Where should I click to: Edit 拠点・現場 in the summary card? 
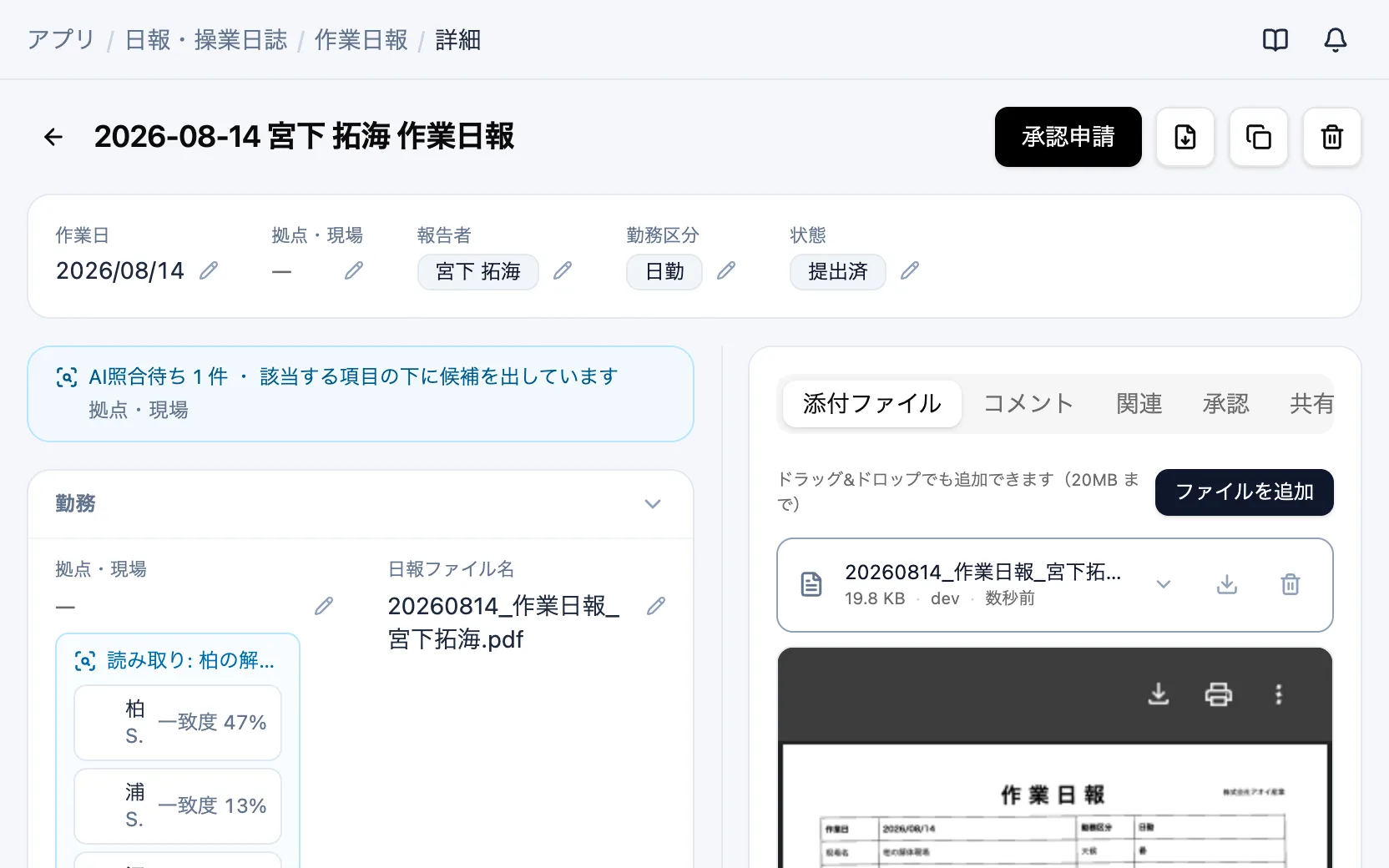[354, 270]
